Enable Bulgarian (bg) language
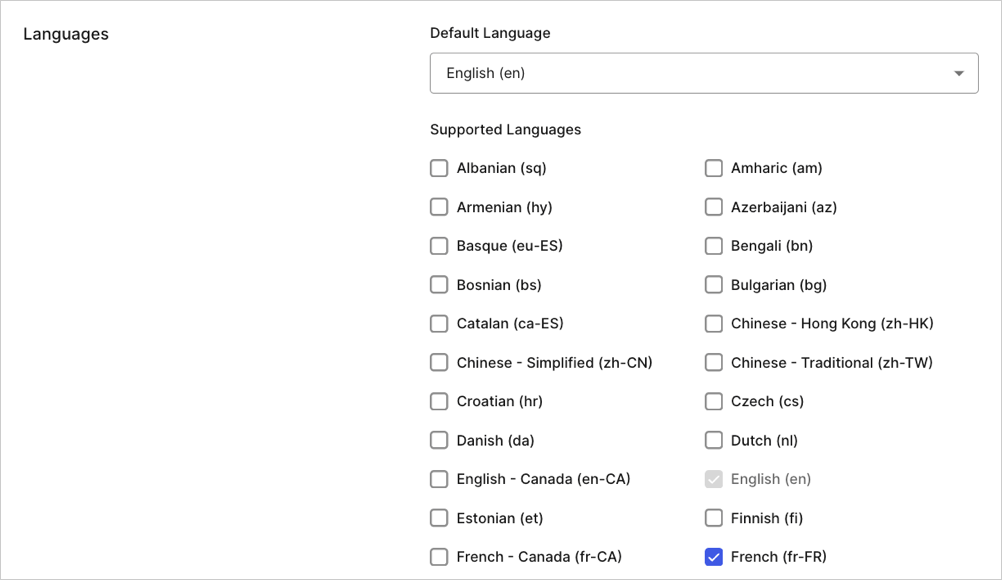The width and height of the screenshot is (1002, 580). click(x=714, y=284)
